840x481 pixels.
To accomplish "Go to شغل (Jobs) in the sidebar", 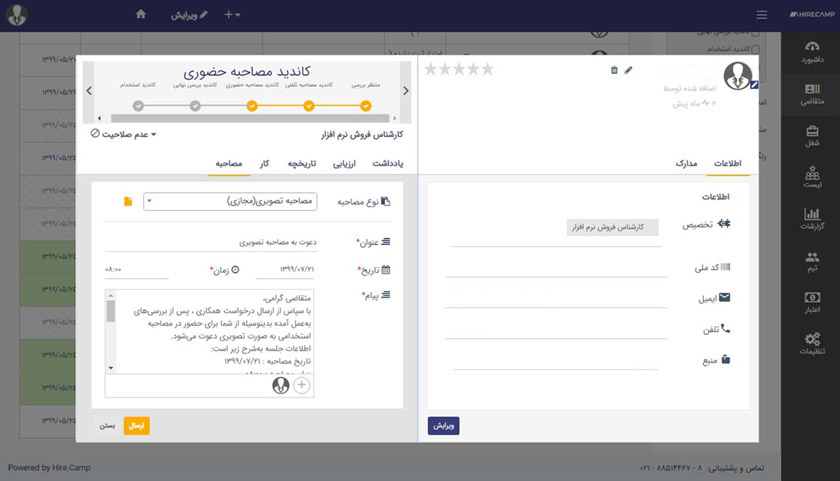I will [811, 135].
